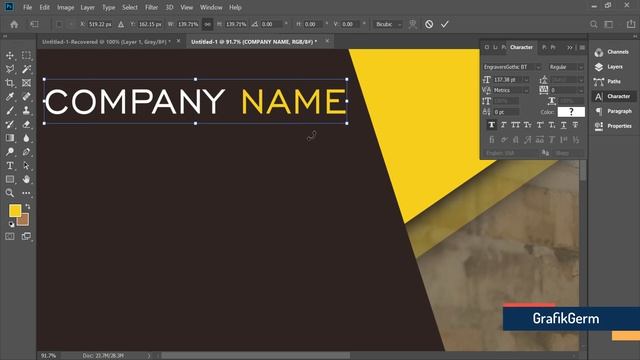Commit the transform with the checkmark
The image size is (640, 360).
click(x=444, y=24)
